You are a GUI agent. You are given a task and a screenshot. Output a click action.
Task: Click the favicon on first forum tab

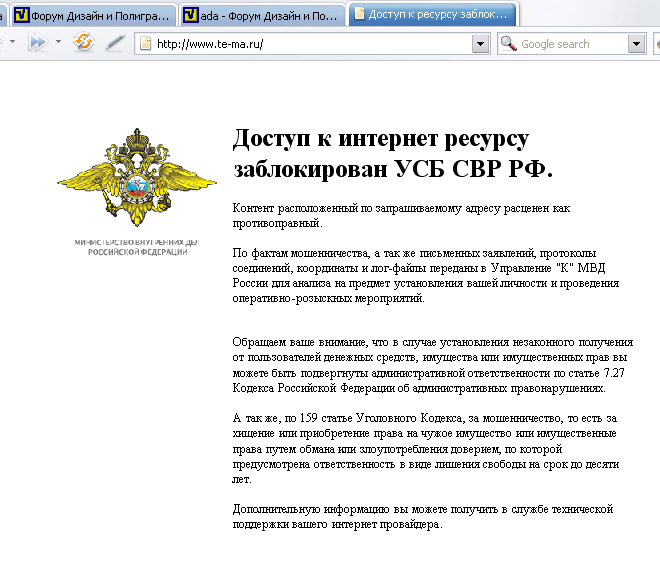pos(21,16)
